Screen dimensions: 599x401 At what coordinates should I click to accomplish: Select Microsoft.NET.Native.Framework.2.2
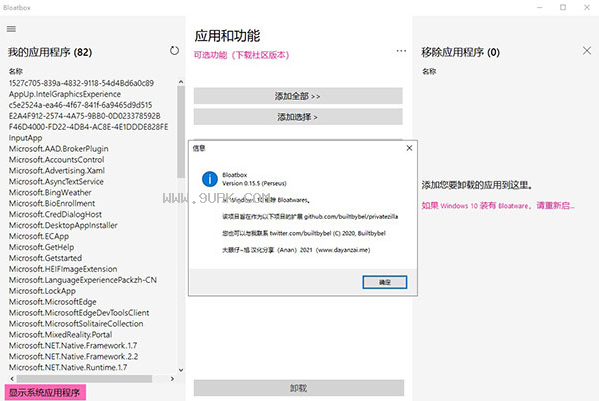pyautogui.click(x=73, y=356)
